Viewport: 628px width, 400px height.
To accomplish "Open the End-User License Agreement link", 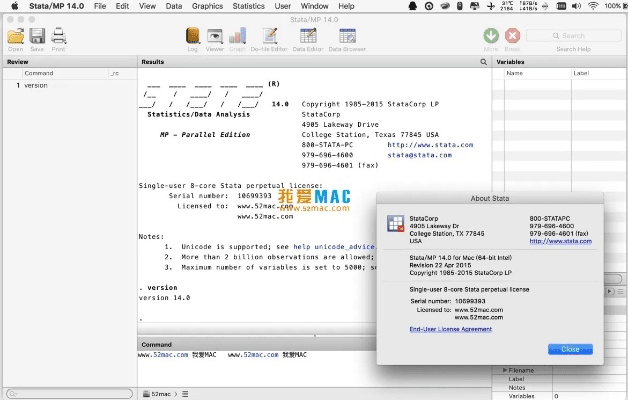I will (x=451, y=329).
